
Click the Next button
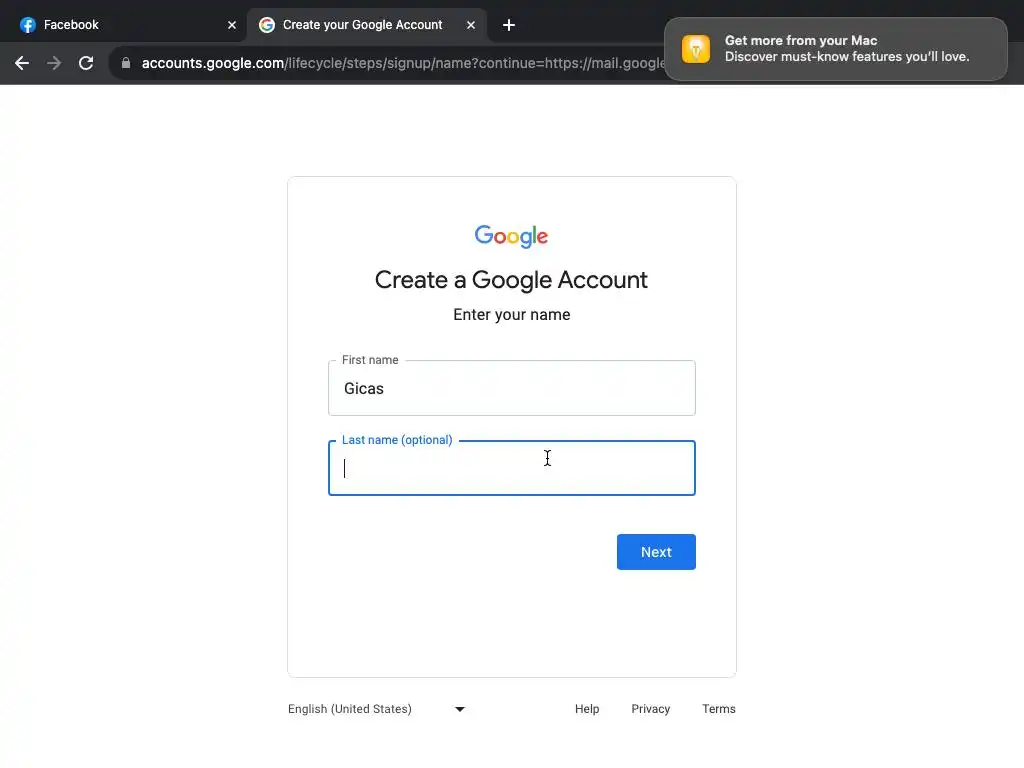[x=656, y=552]
